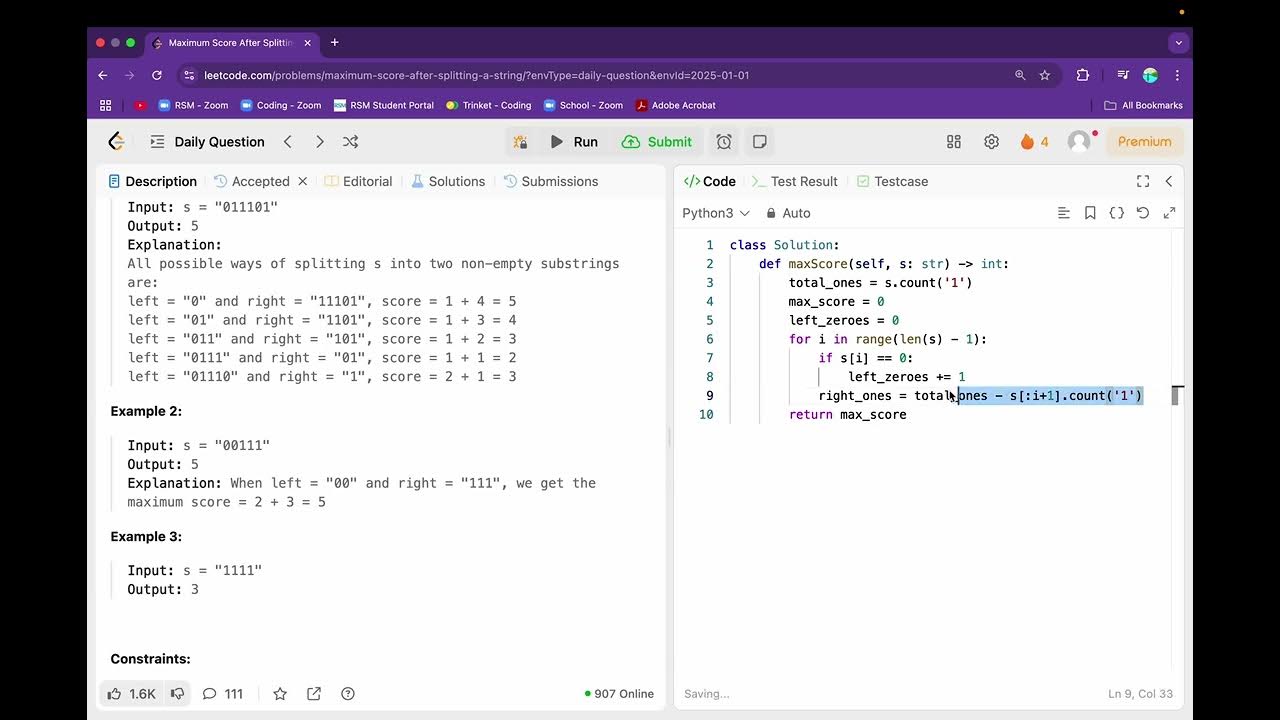Switch to the Description tab

click(152, 181)
